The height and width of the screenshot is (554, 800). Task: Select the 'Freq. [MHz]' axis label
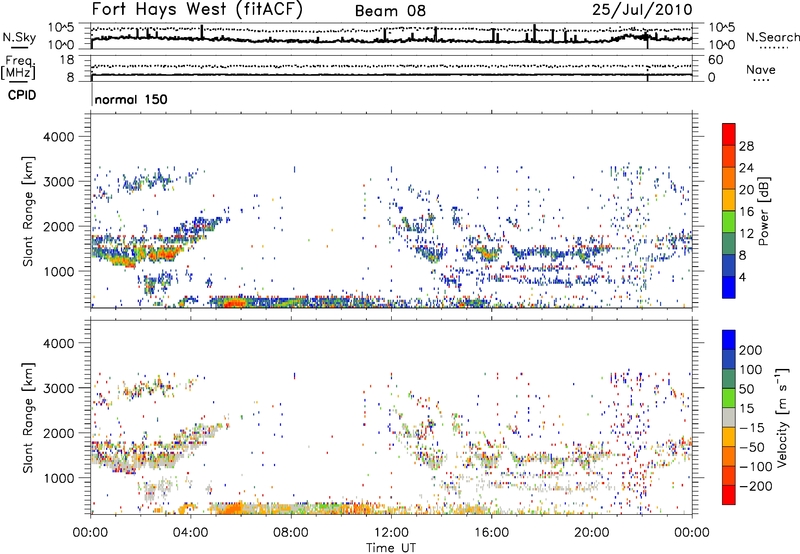18,68
